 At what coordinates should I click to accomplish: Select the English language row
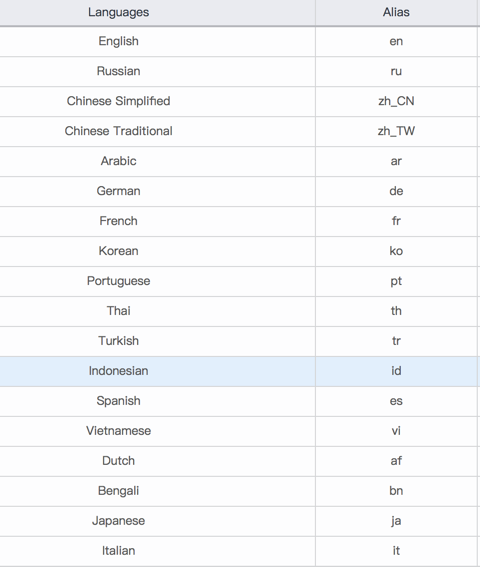pos(239,41)
